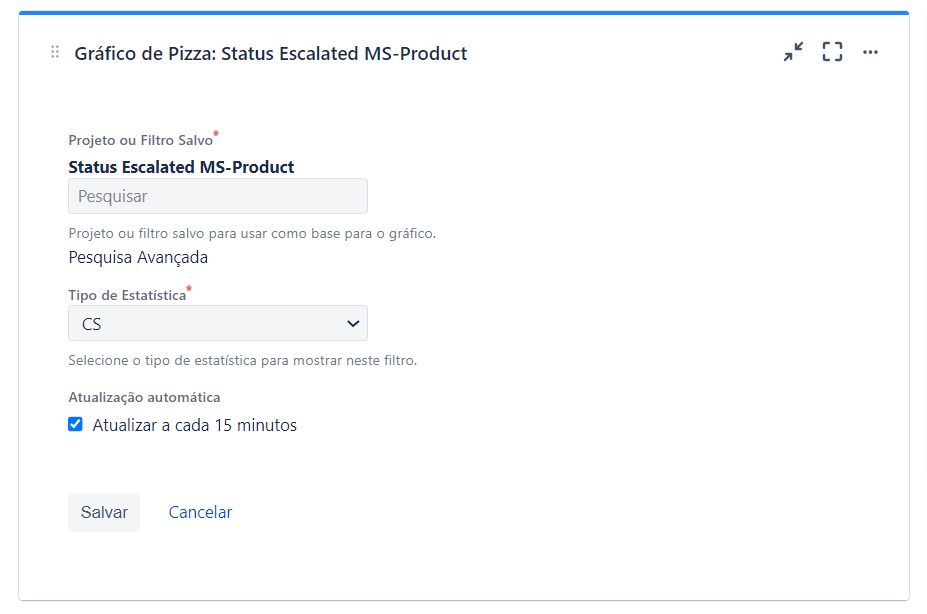This screenshot has height=614, width=927.
Task: Discard changes with the Cancelar link
Action: [x=200, y=512]
